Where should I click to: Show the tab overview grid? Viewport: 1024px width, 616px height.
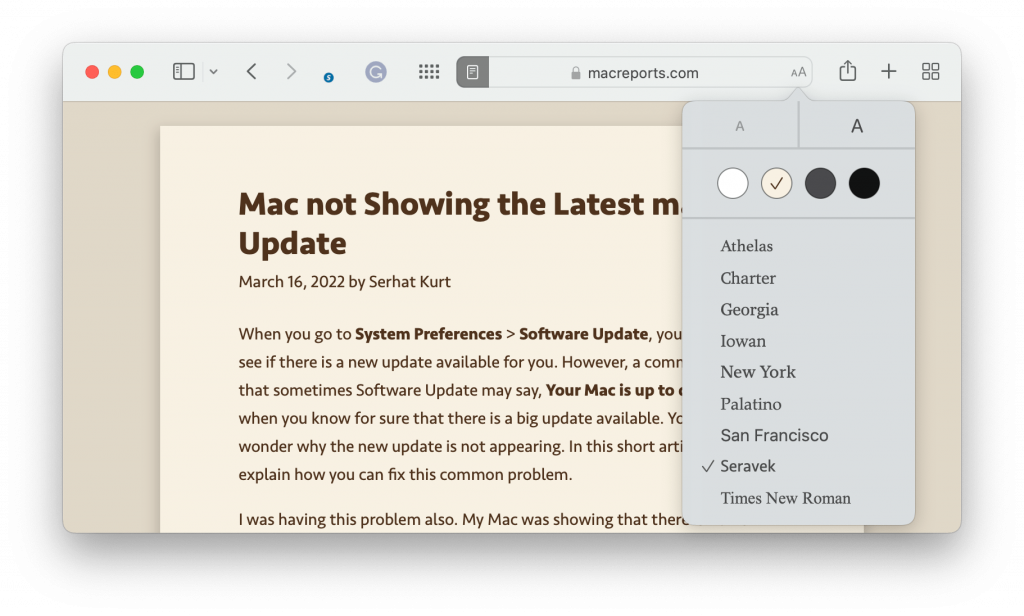click(x=930, y=72)
